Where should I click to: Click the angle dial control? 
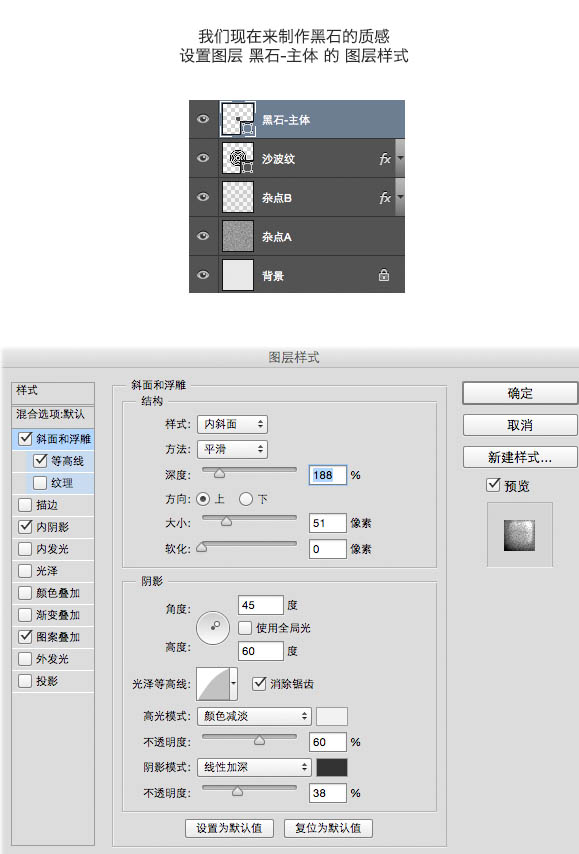click(213, 627)
